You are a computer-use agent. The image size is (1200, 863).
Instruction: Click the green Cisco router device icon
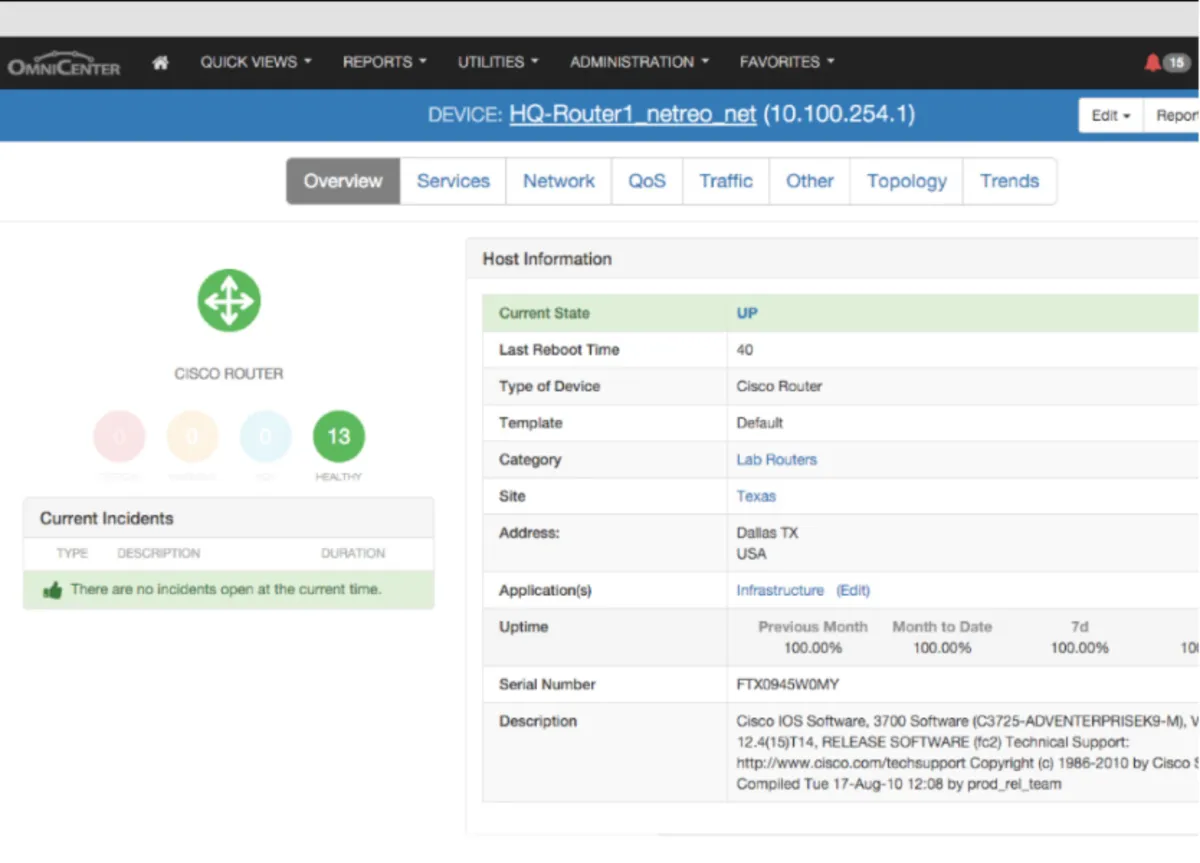pos(229,300)
